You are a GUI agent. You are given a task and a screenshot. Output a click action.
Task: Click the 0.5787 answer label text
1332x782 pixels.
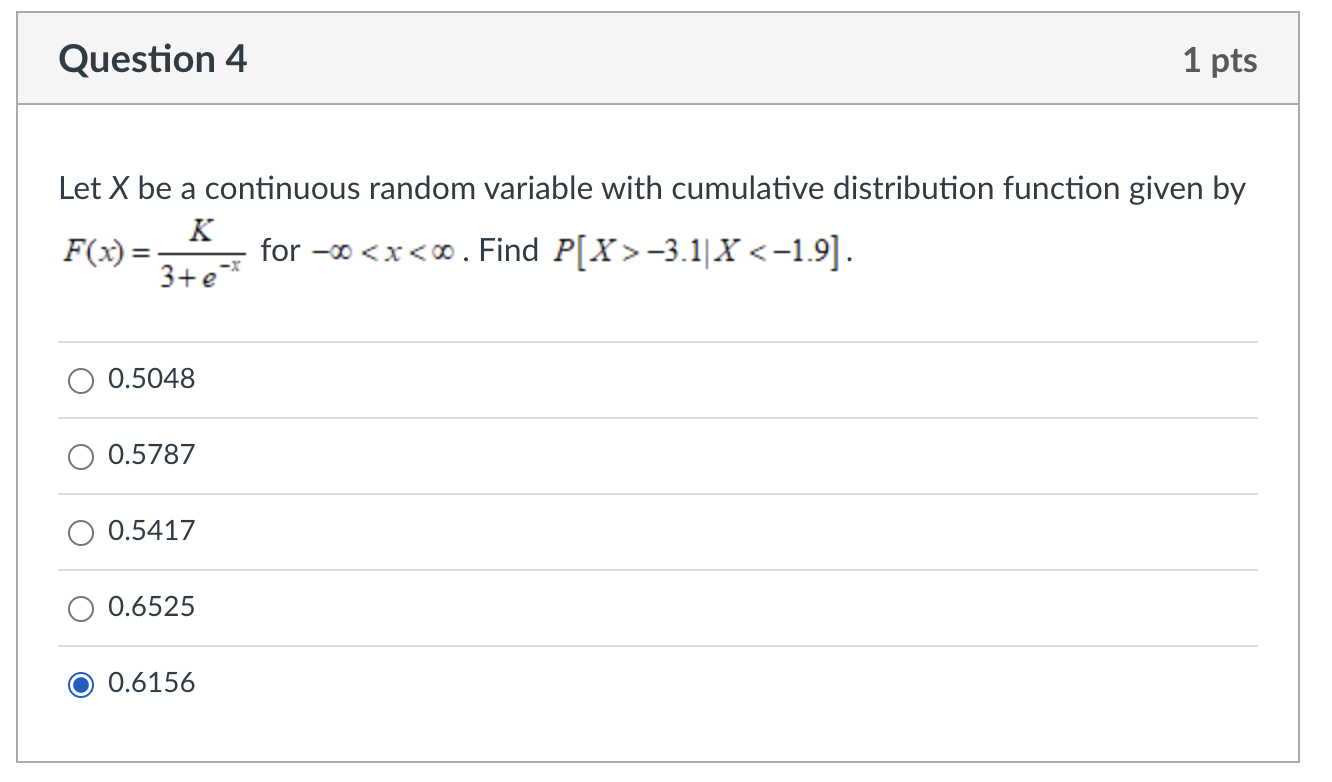(151, 455)
